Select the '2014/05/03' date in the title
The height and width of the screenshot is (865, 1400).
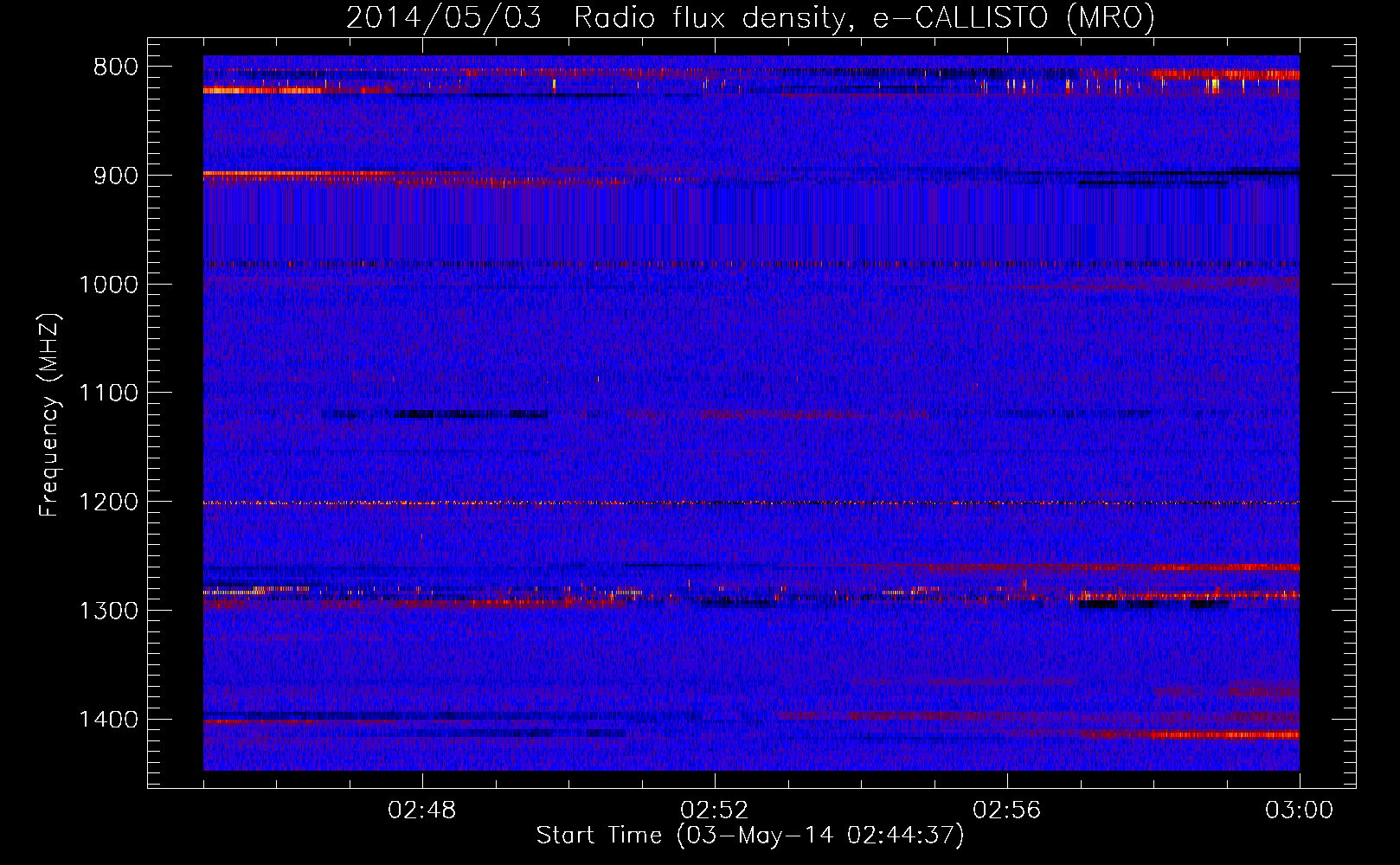coord(444,18)
